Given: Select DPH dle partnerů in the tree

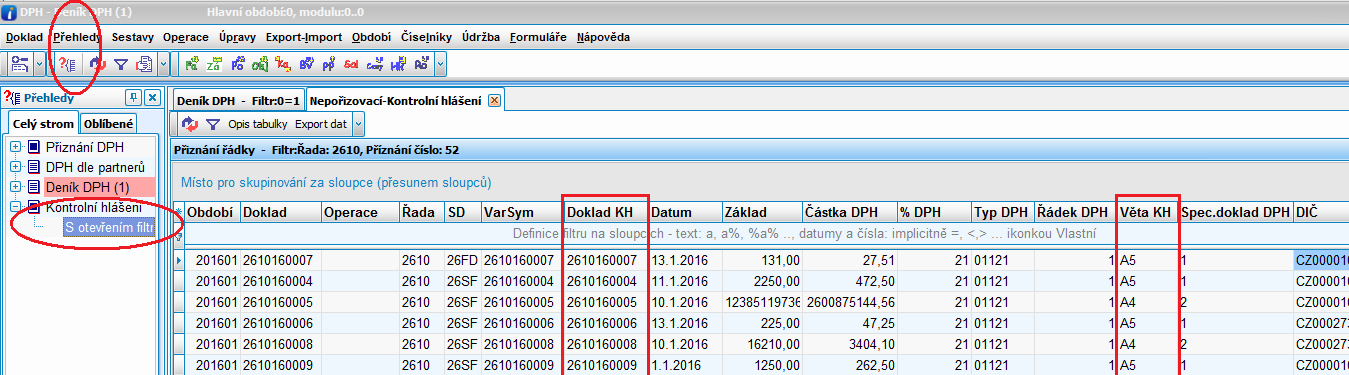Looking at the screenshot, I should tap(95, 167).
